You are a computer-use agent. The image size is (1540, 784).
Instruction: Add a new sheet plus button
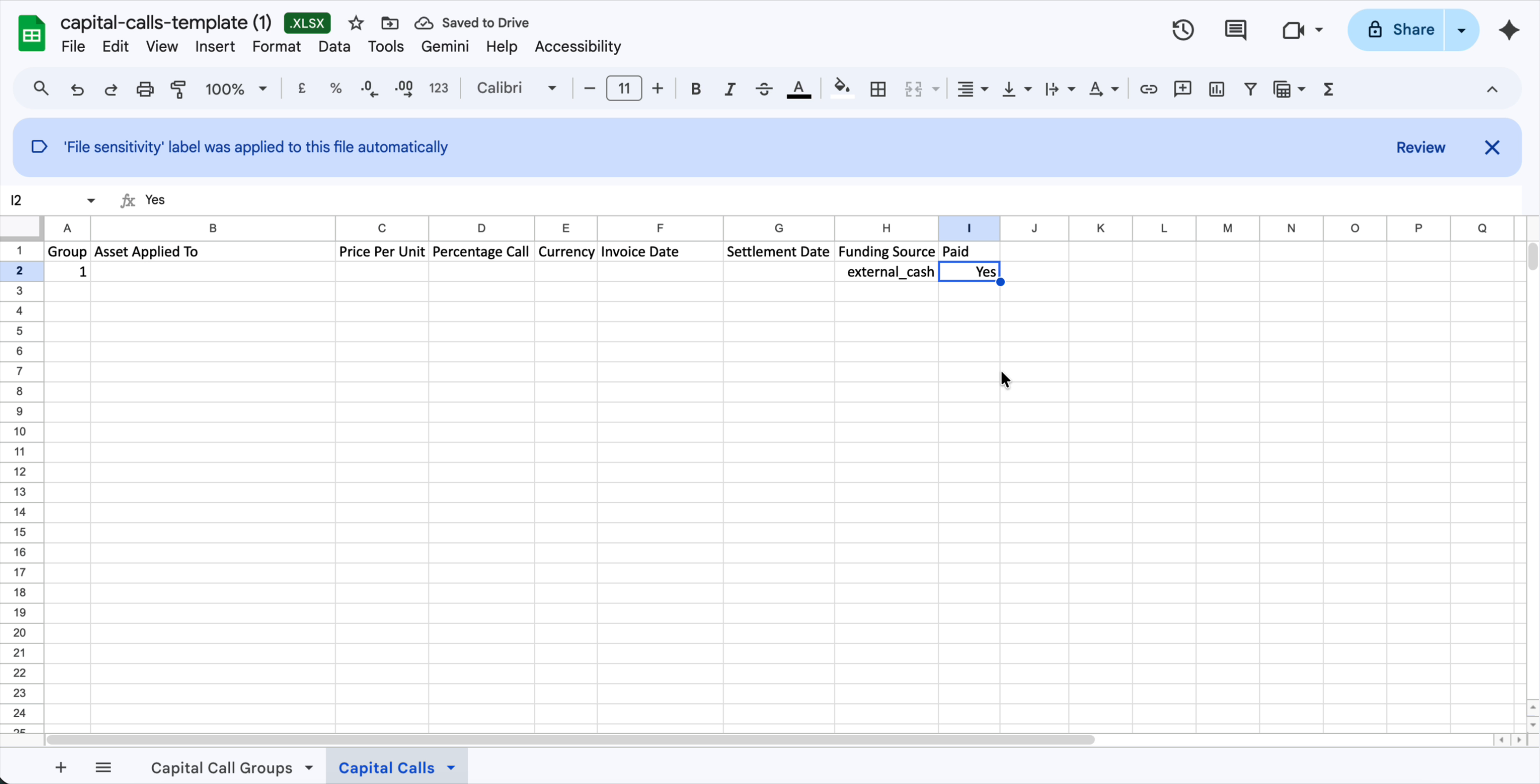[x=61, y=767]
